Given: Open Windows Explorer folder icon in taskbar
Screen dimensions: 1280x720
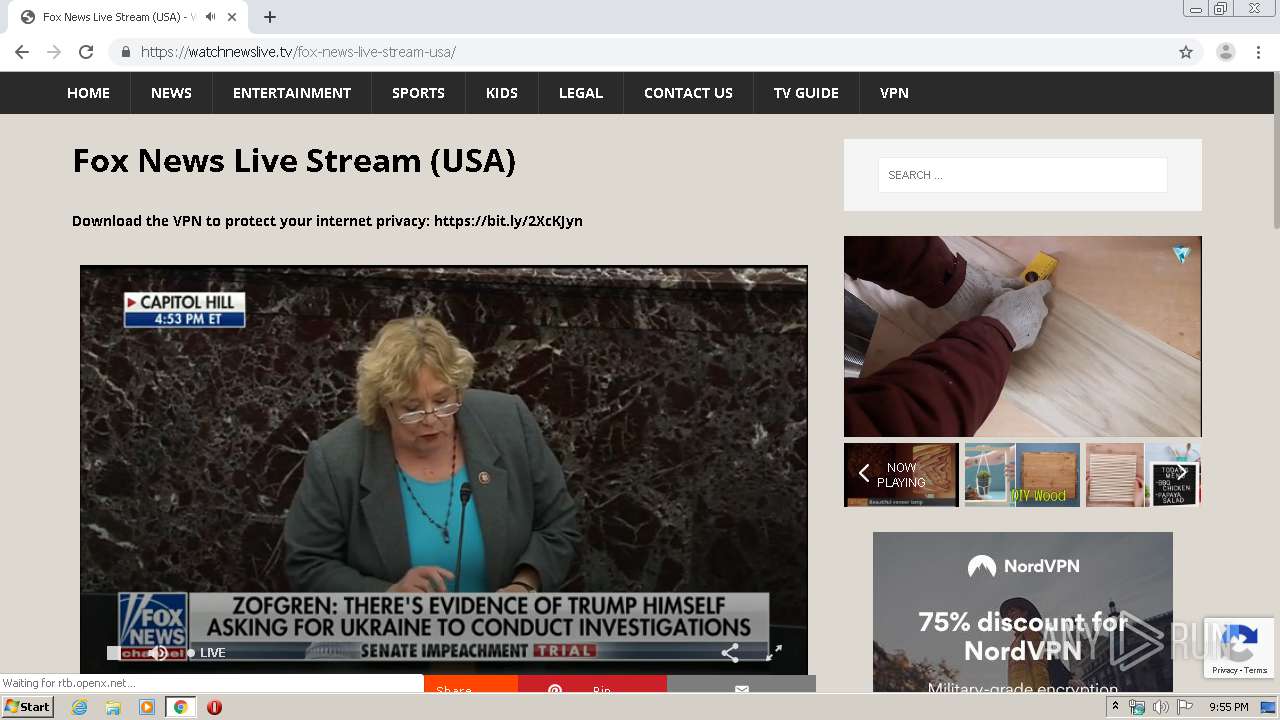Looking at the screenshot, I should (113, 707).
